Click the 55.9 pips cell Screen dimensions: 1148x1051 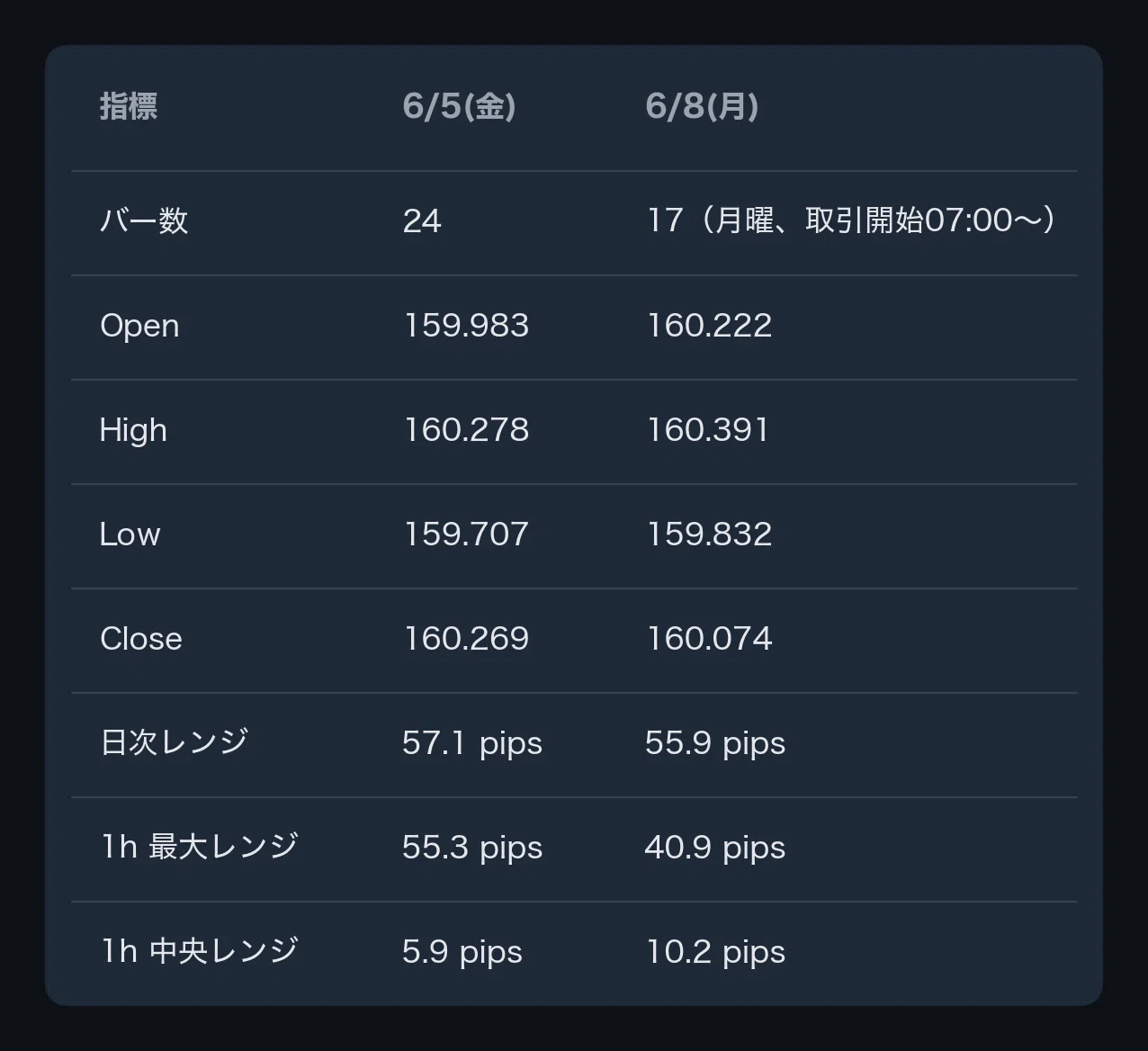pos(715,743)
